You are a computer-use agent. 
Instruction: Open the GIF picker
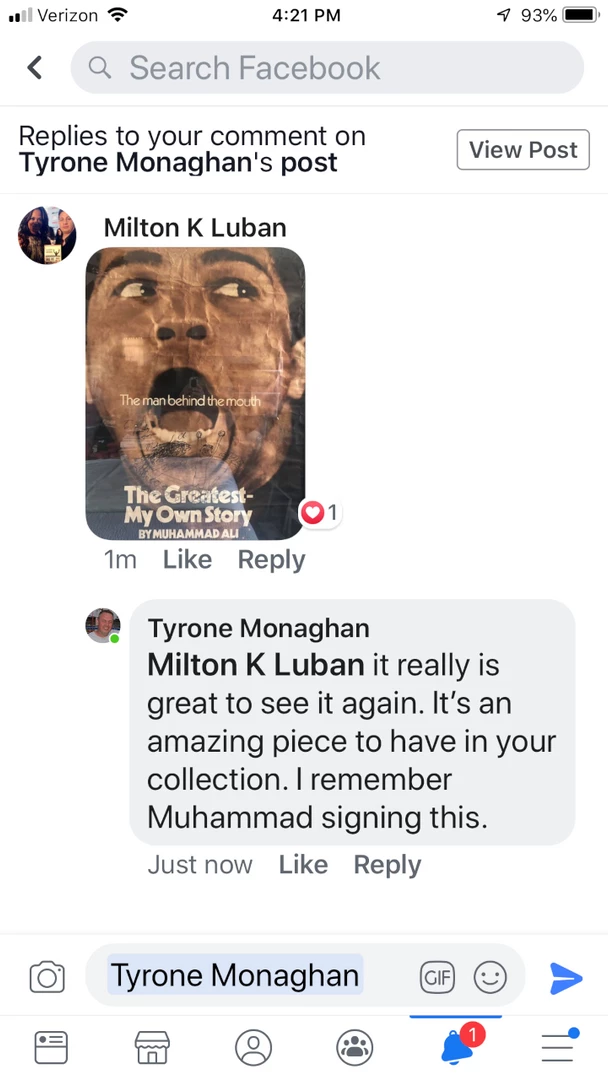(437, 977)
